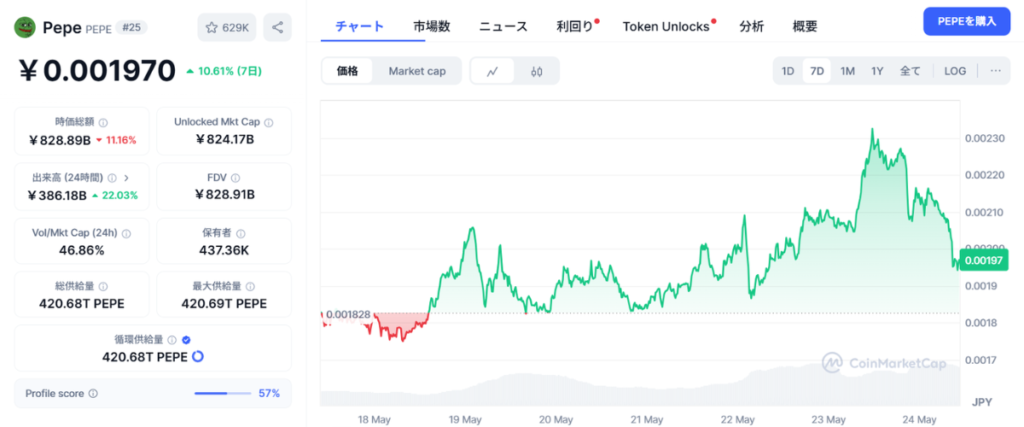Click the info icon beside FDV
Viewport: 1024px width, 427px height.
point(235,178)
